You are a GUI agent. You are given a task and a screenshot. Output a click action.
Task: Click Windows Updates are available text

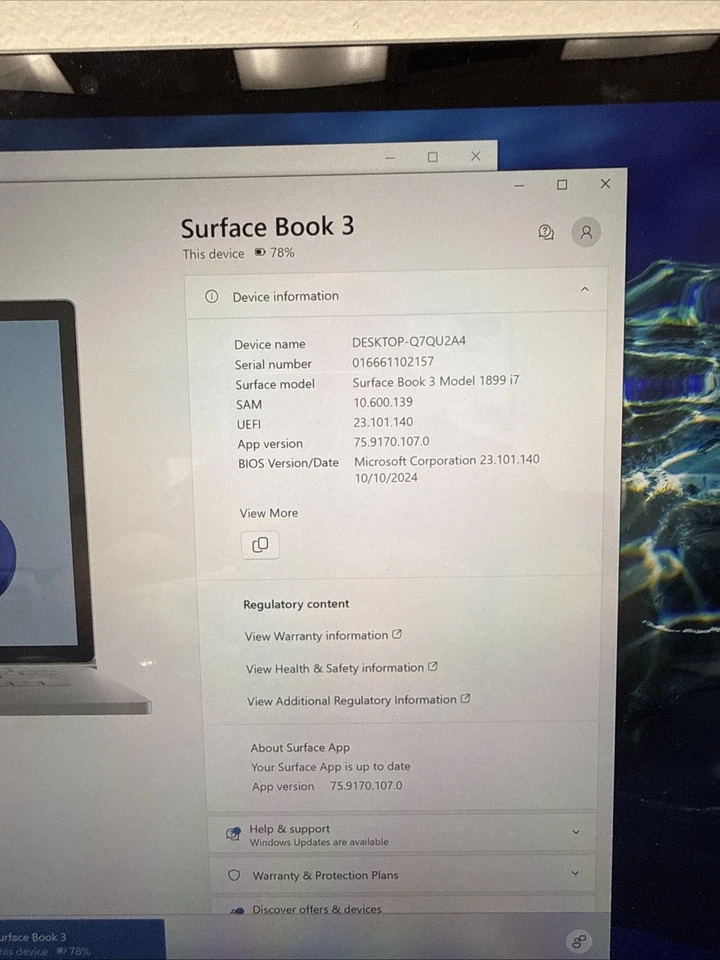pyautogui.click(x=319, y=842)
